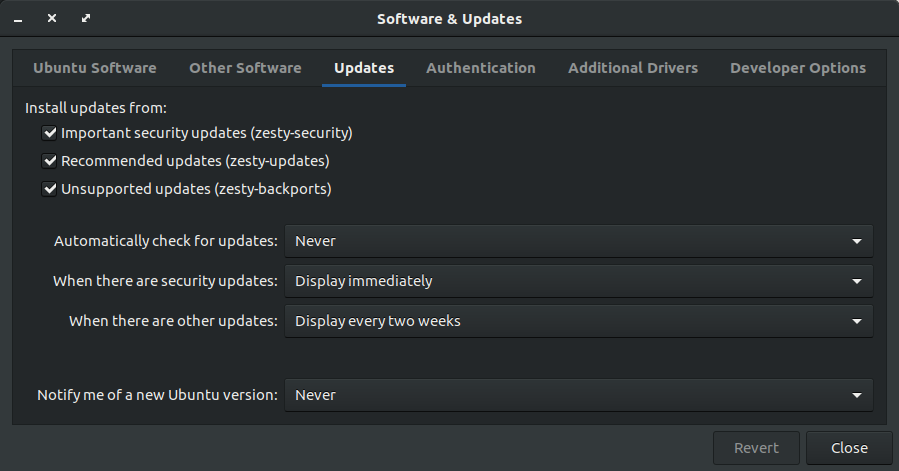Switch to the Other Software tab

(245, 68)
